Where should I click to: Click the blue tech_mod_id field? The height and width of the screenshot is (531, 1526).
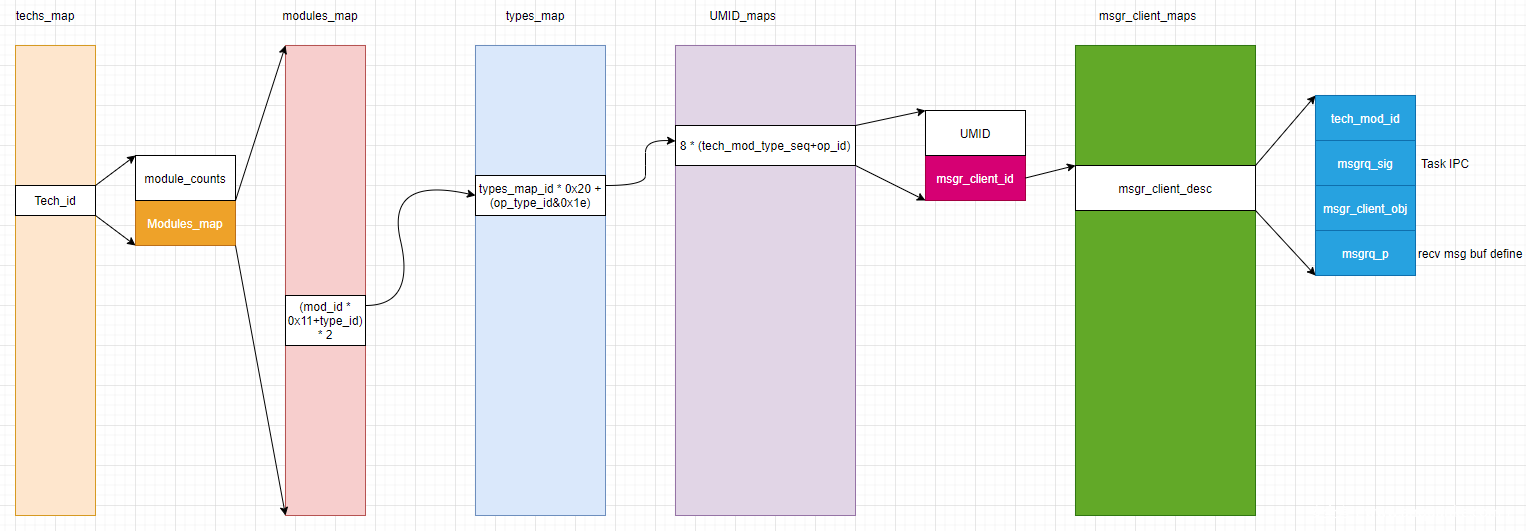pyautogui.click(x=1365, y=119)
